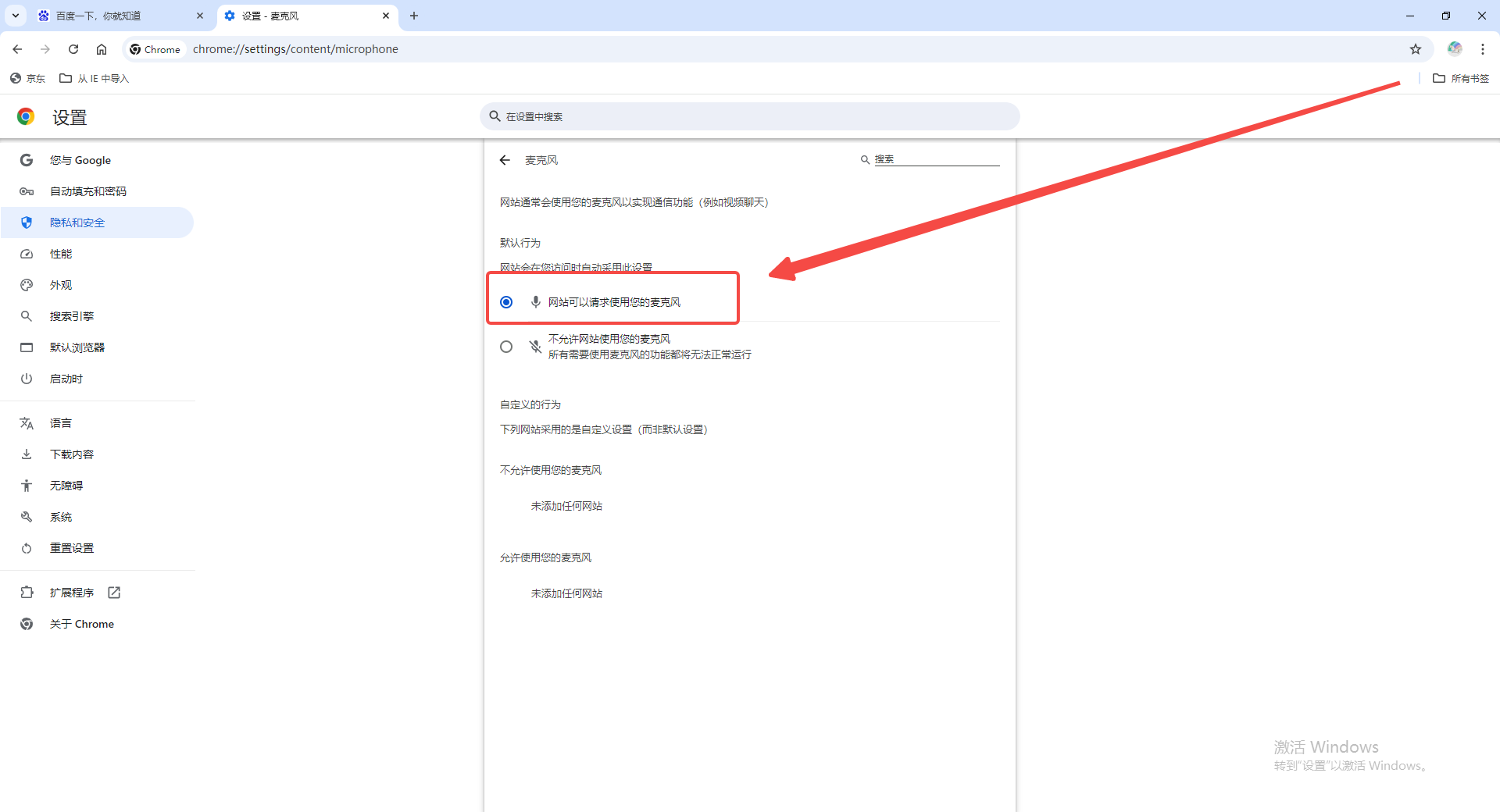1500x812 pixels.
Task: Click the puzzle icon for 扩展程序
Action: [27, 593]
